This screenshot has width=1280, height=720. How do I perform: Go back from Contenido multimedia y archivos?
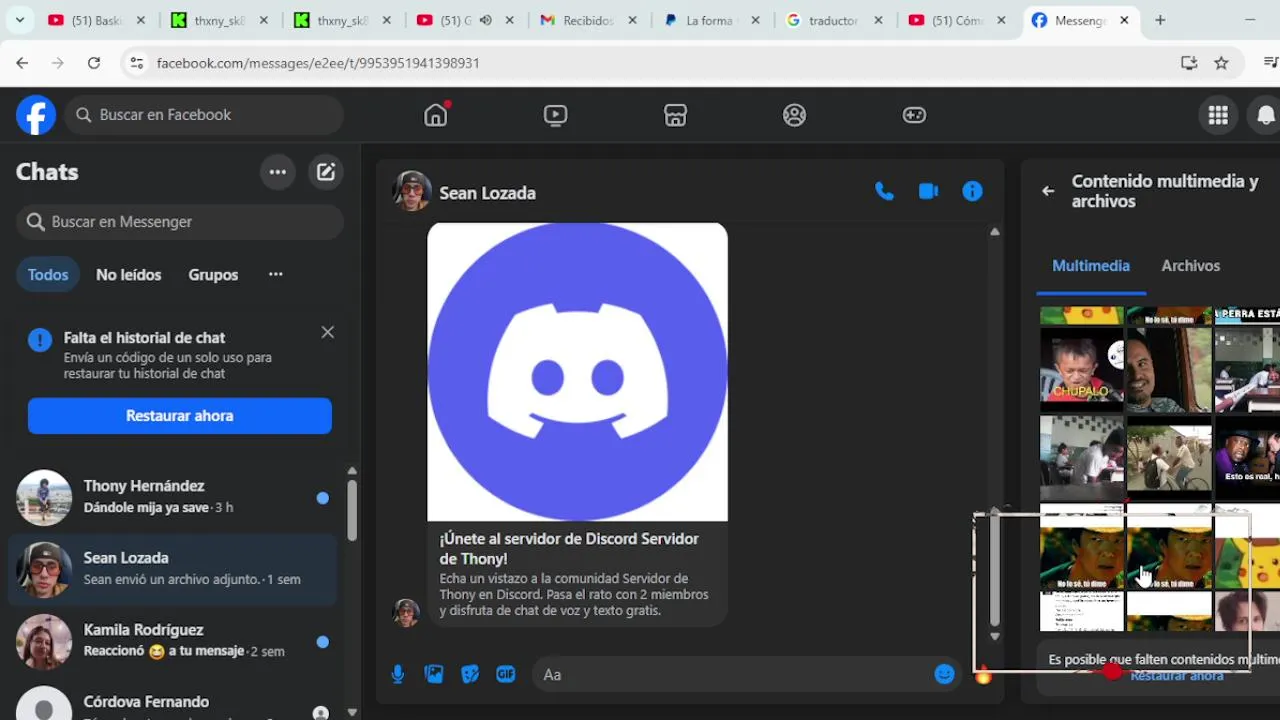1048,191
